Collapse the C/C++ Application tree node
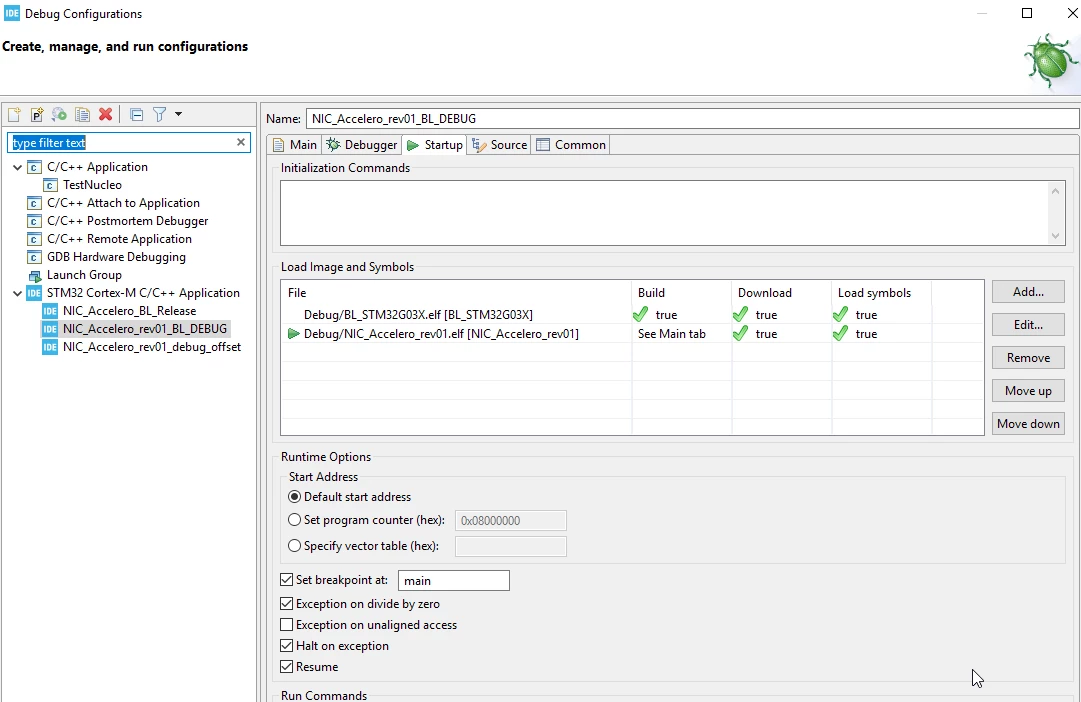Screen dimensions: 1081x702 [x=17, y=168]
